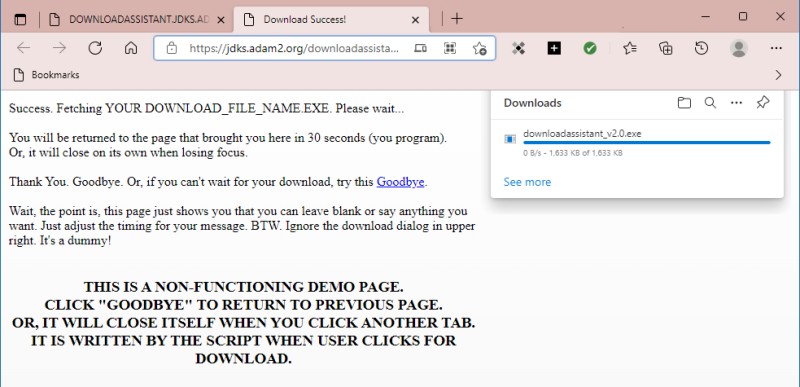
Task: Minimize the browser window
Action: [x=706, y=17]
